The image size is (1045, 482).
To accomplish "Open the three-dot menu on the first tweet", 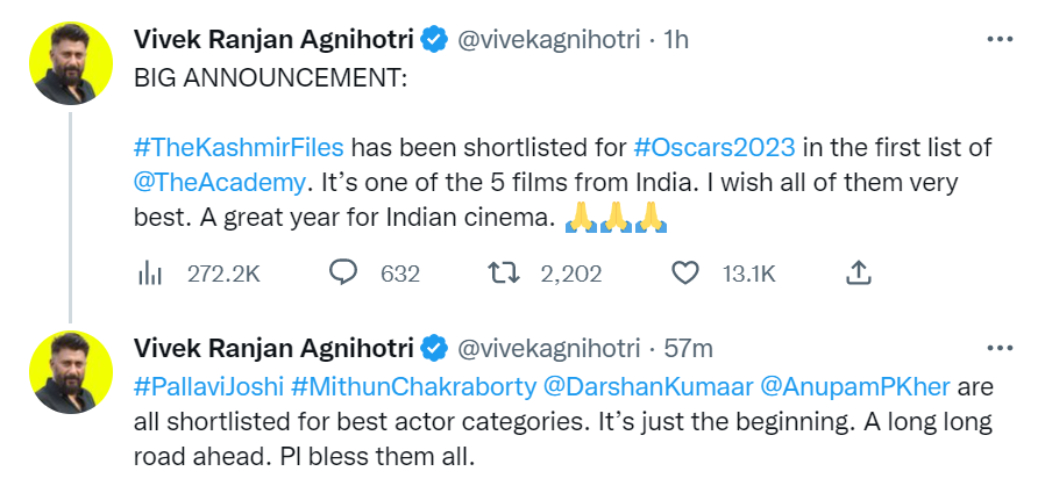I will click(1000, 40).
